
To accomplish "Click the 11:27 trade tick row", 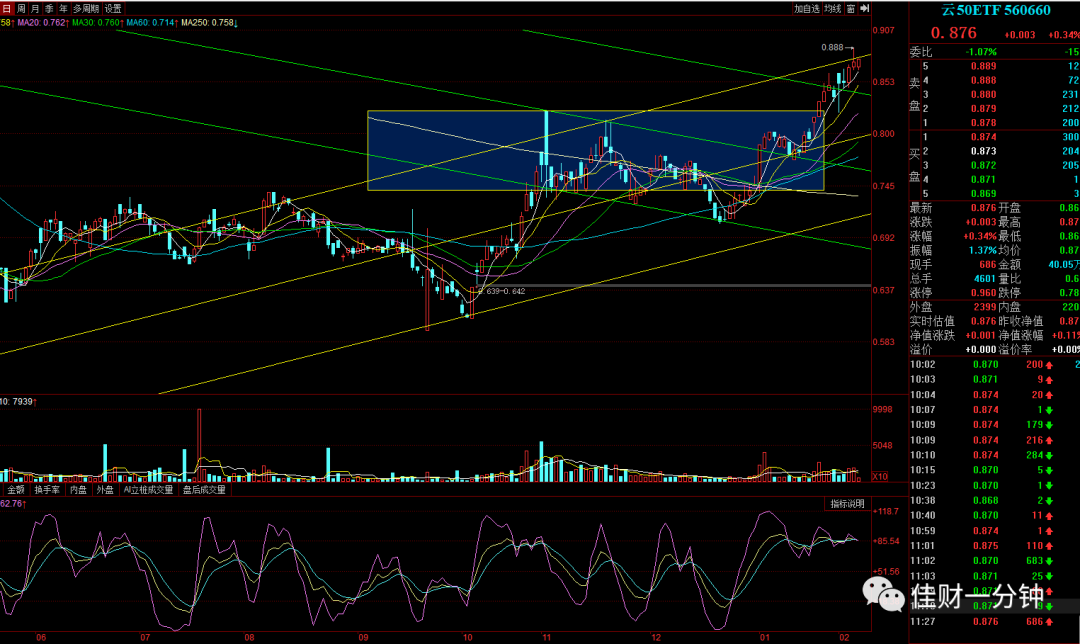I will [994, 621].
